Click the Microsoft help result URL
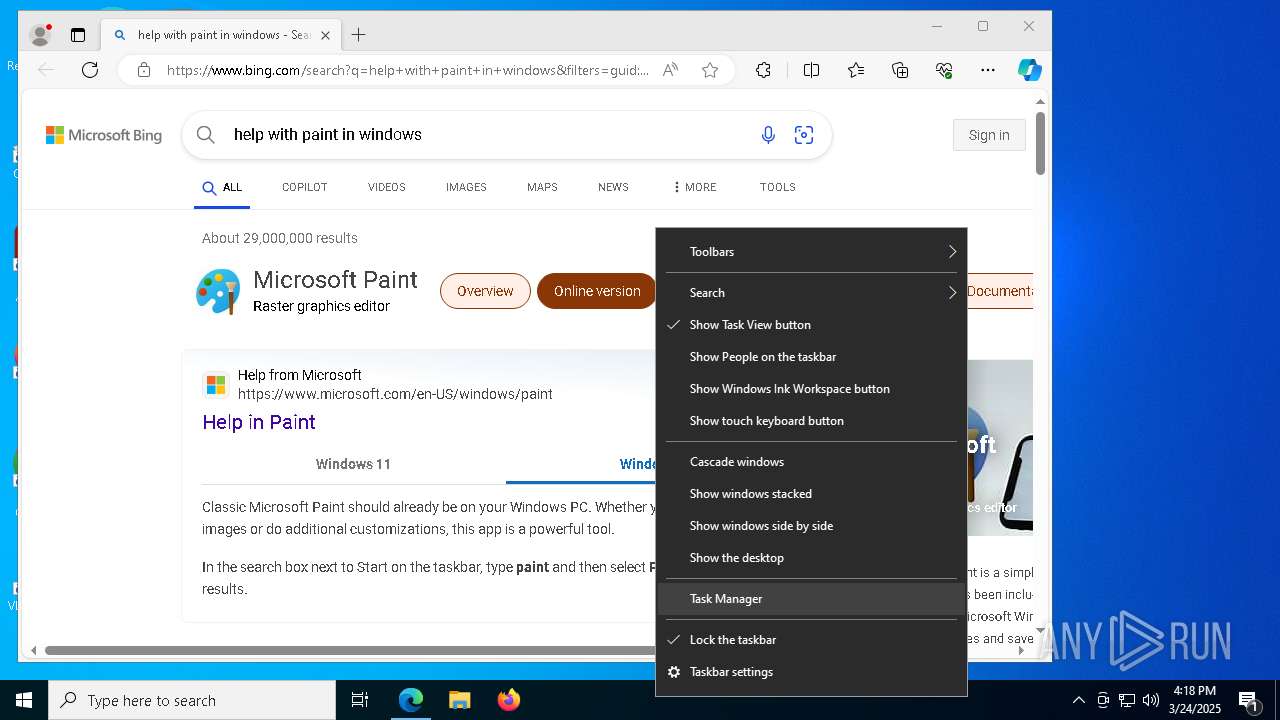Screen dimensions: 1280x720 (x=395, y=394)
